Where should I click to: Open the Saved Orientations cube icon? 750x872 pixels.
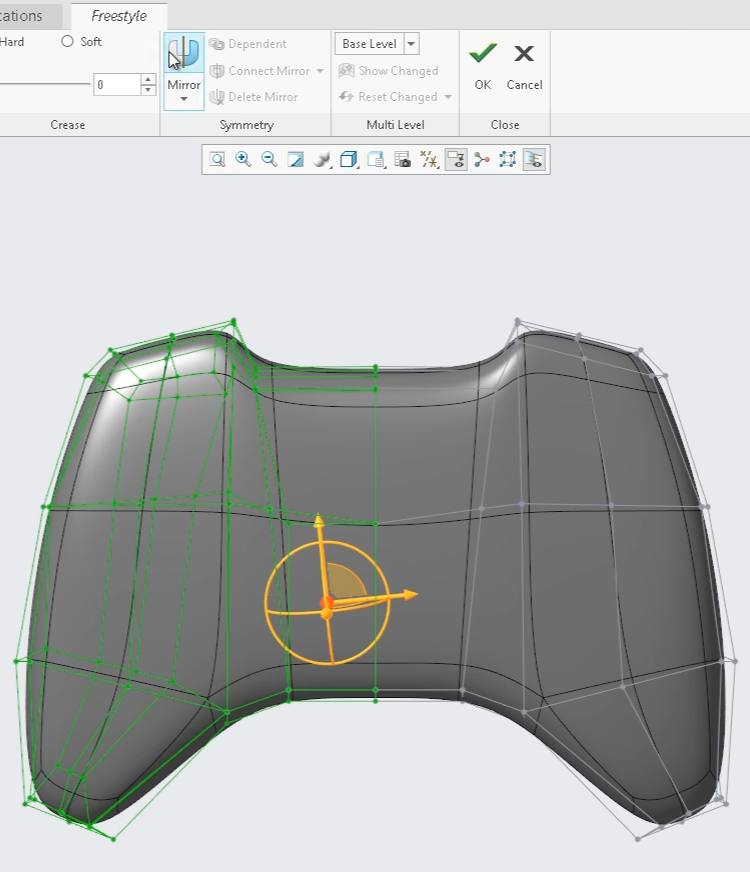click(x=349, y=160)
